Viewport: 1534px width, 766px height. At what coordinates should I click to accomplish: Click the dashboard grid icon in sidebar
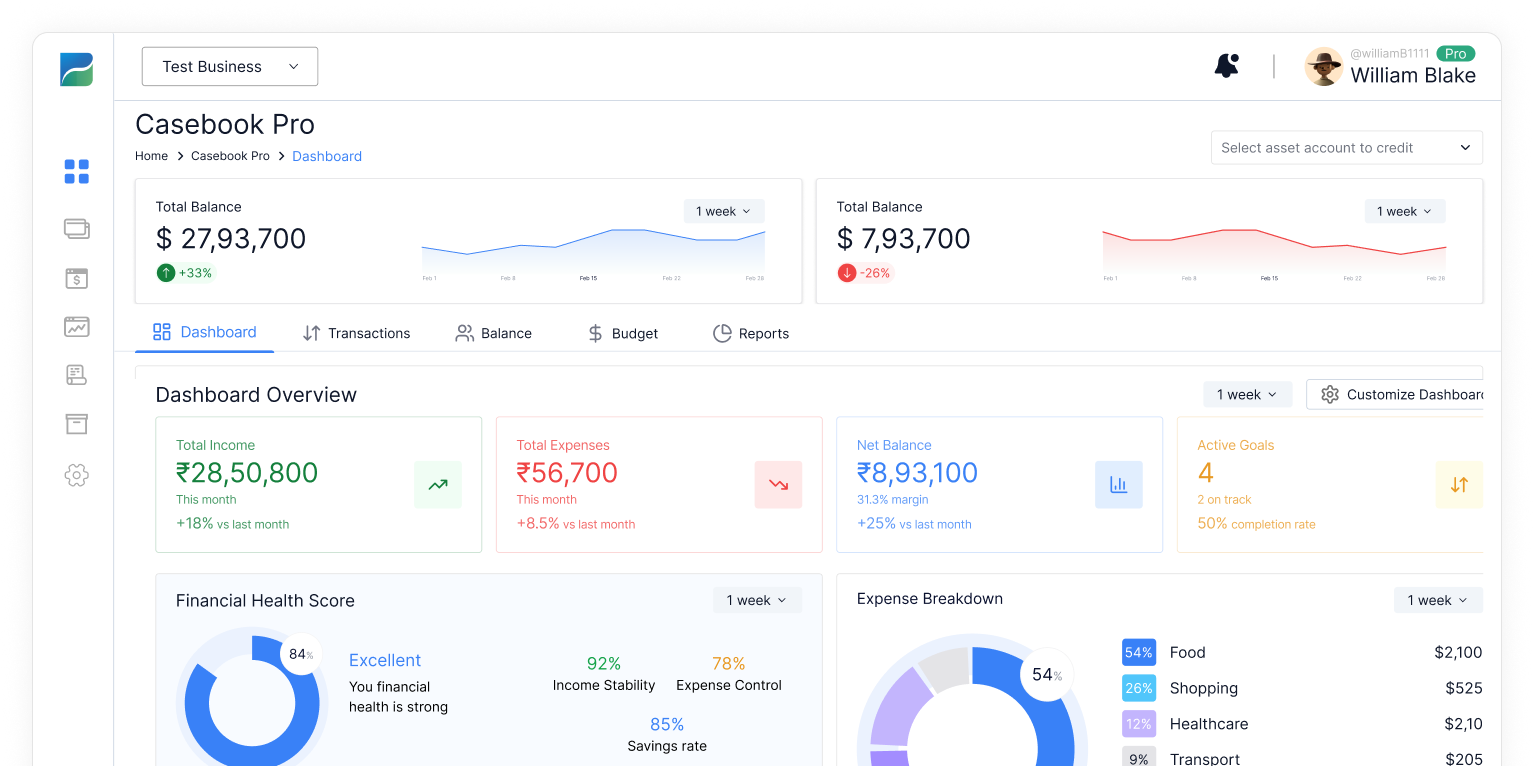(77, 172)
